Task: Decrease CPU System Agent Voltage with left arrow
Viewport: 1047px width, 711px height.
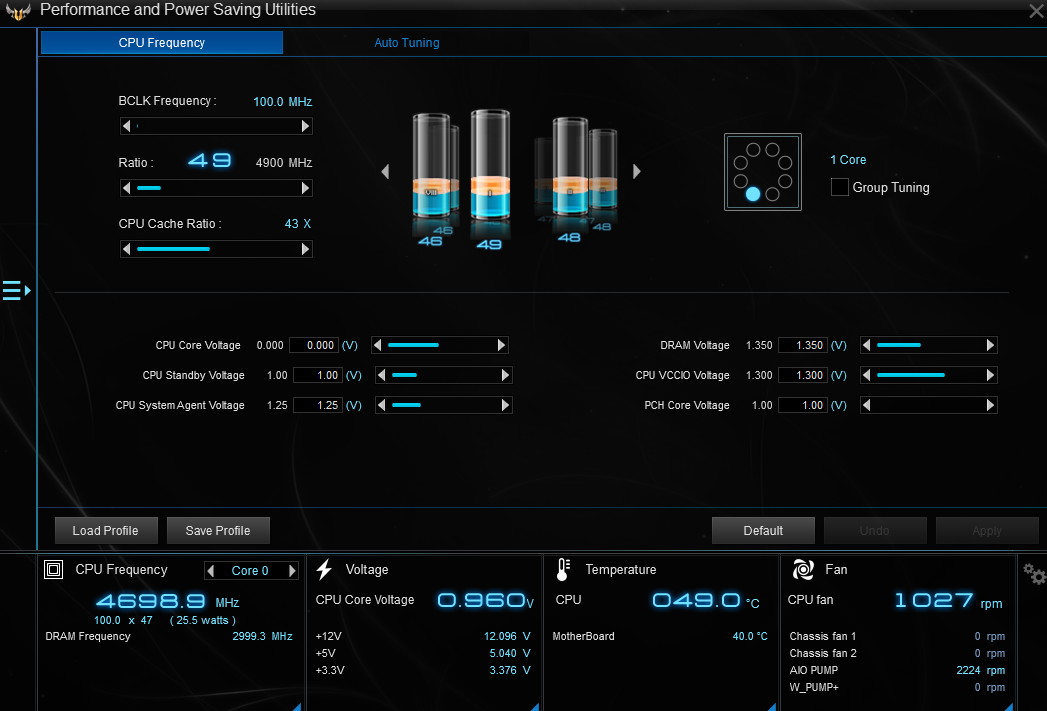Action: click(x=381, y=405)
